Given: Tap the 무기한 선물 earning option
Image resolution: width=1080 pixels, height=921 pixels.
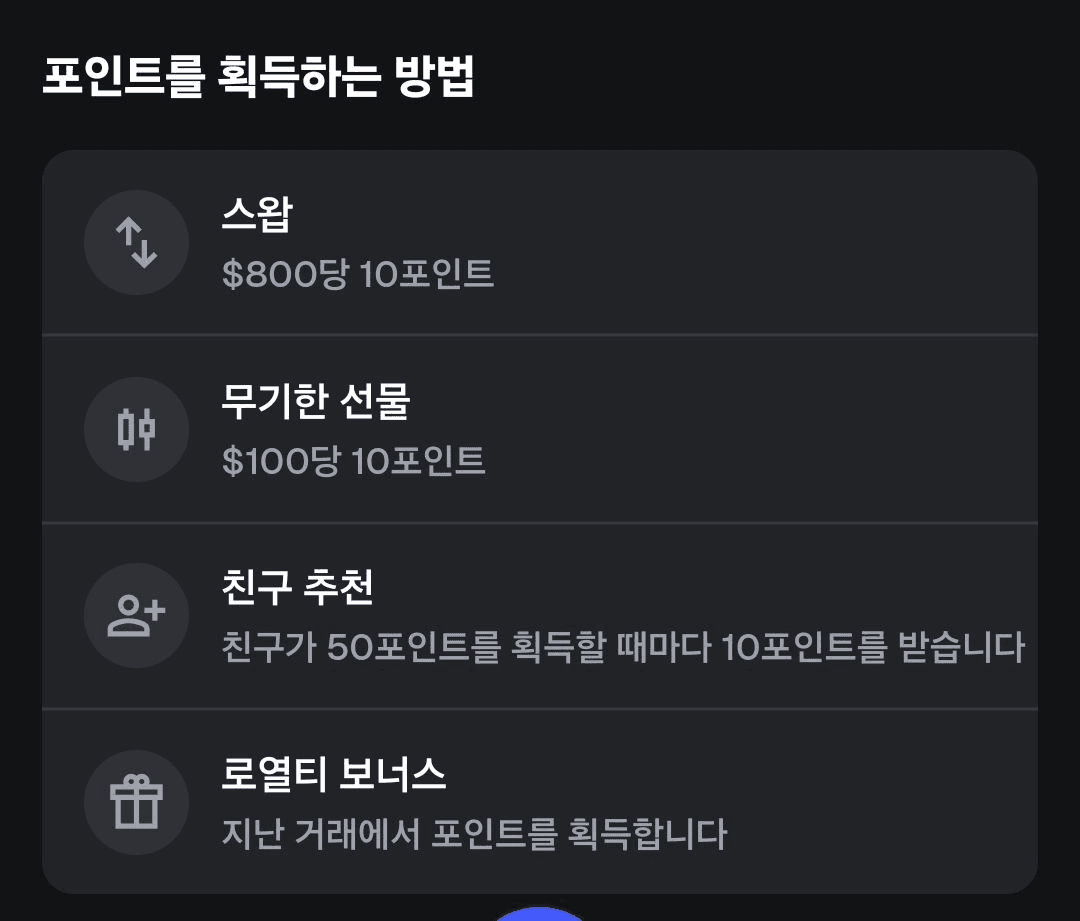Looking at the screenshot, I should (540, 429).
